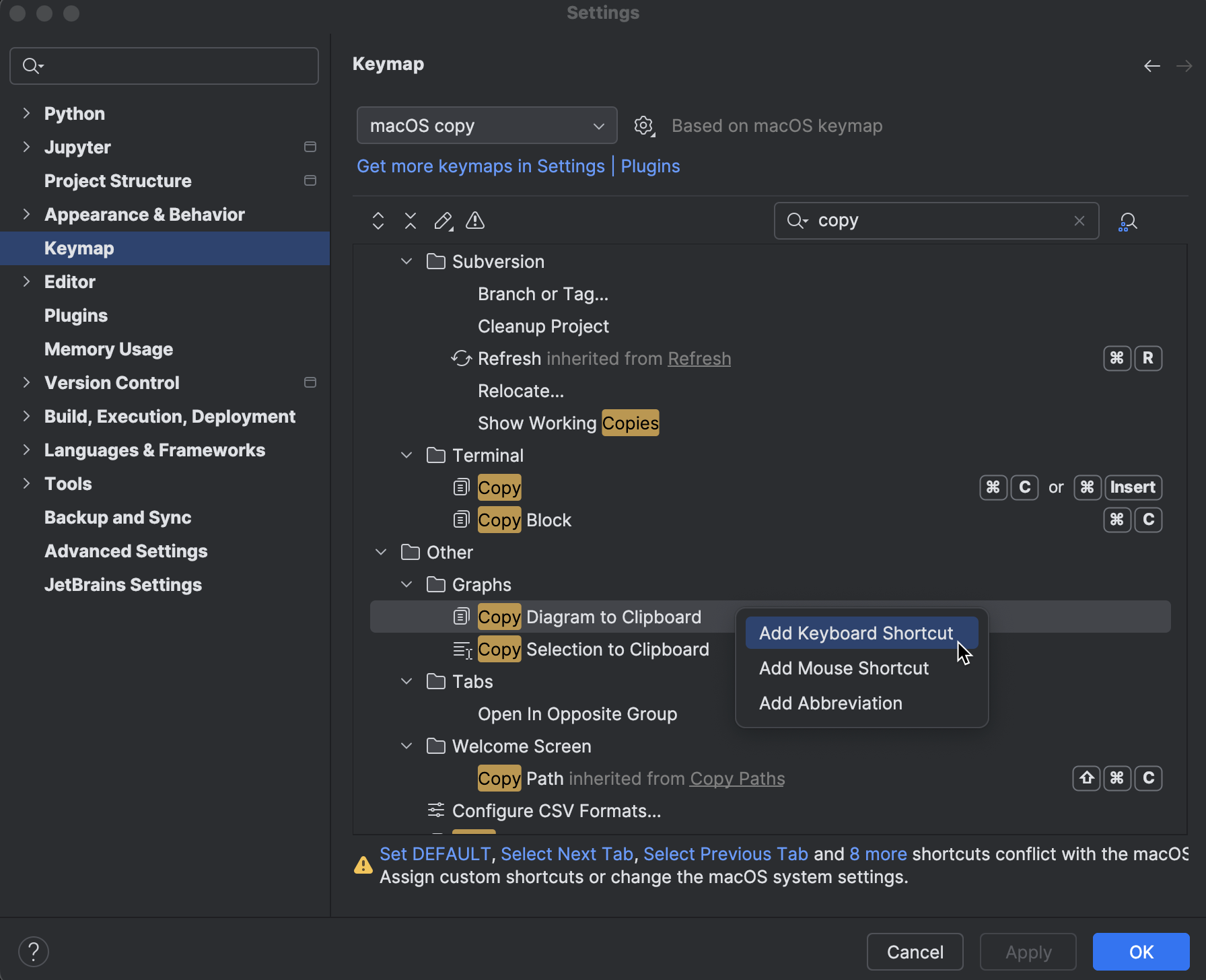
Task: Click the help question mark icon
Action: click(x=33, y=951)
